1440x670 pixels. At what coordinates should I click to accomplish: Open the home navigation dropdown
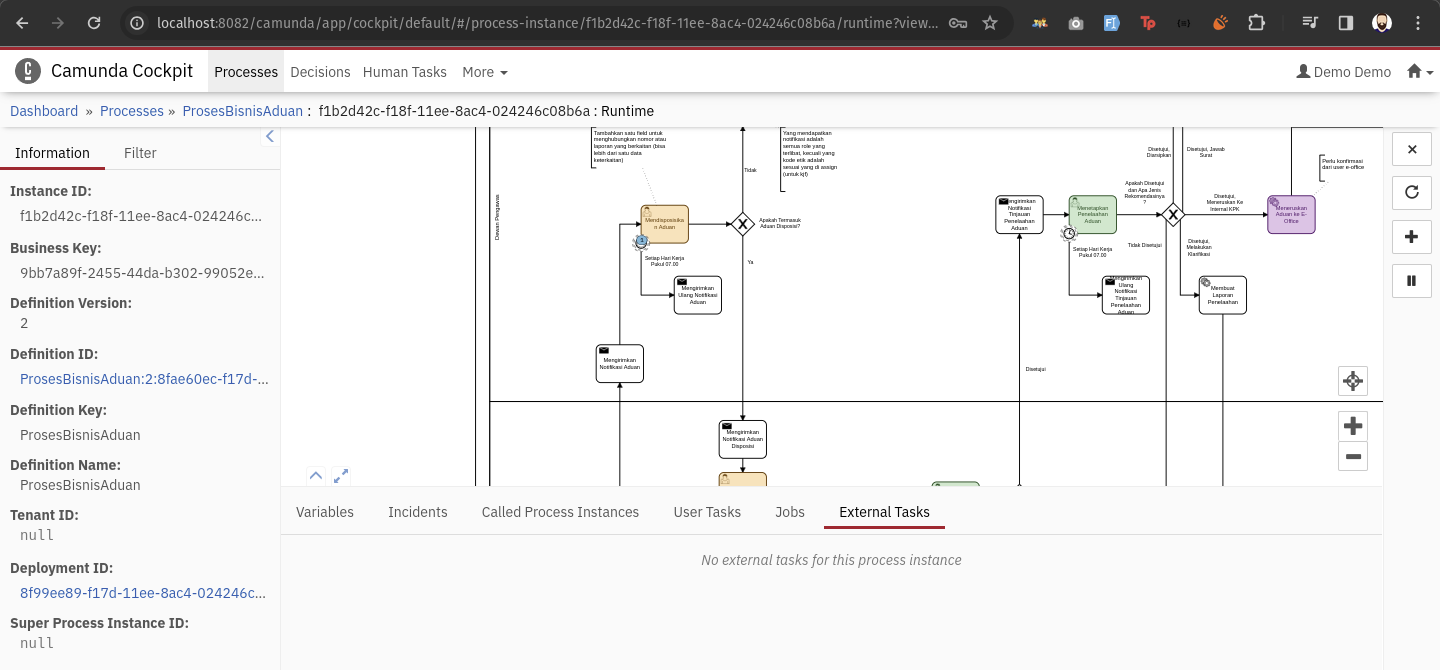click(x=1419, y=72)
